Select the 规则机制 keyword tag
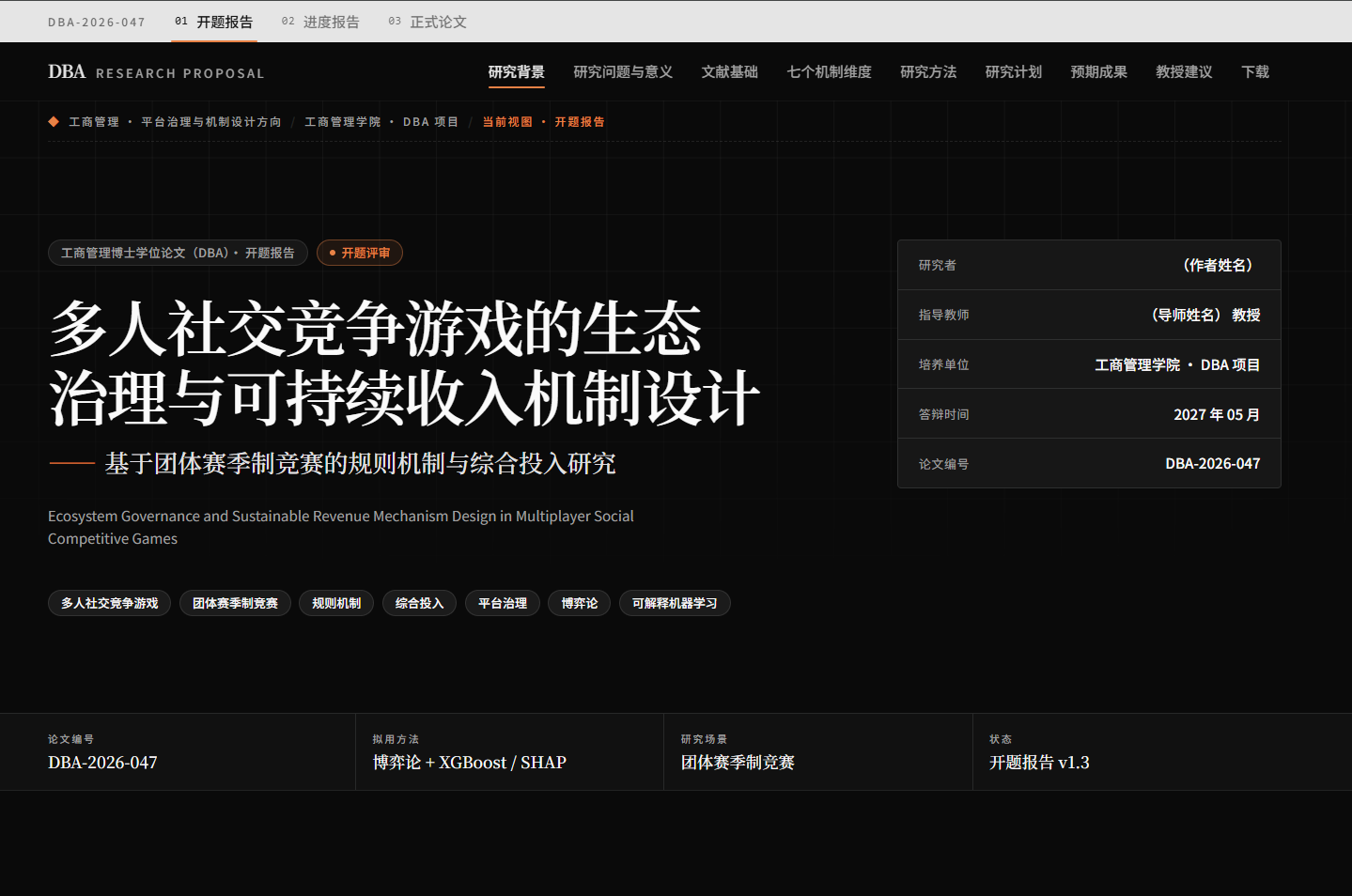1352x896 pixels. point(336,603)
